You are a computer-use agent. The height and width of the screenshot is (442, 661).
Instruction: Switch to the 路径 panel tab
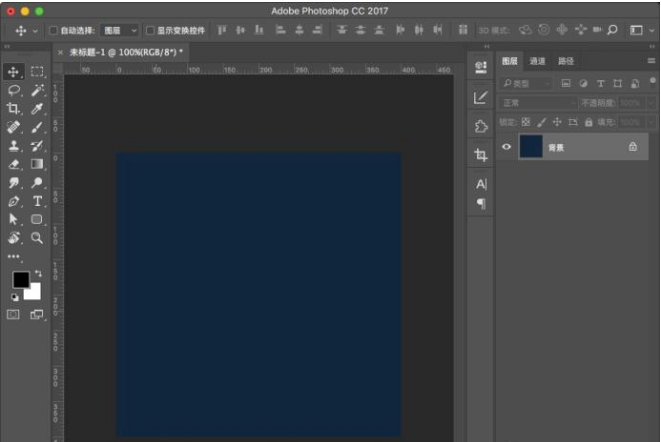566,62
